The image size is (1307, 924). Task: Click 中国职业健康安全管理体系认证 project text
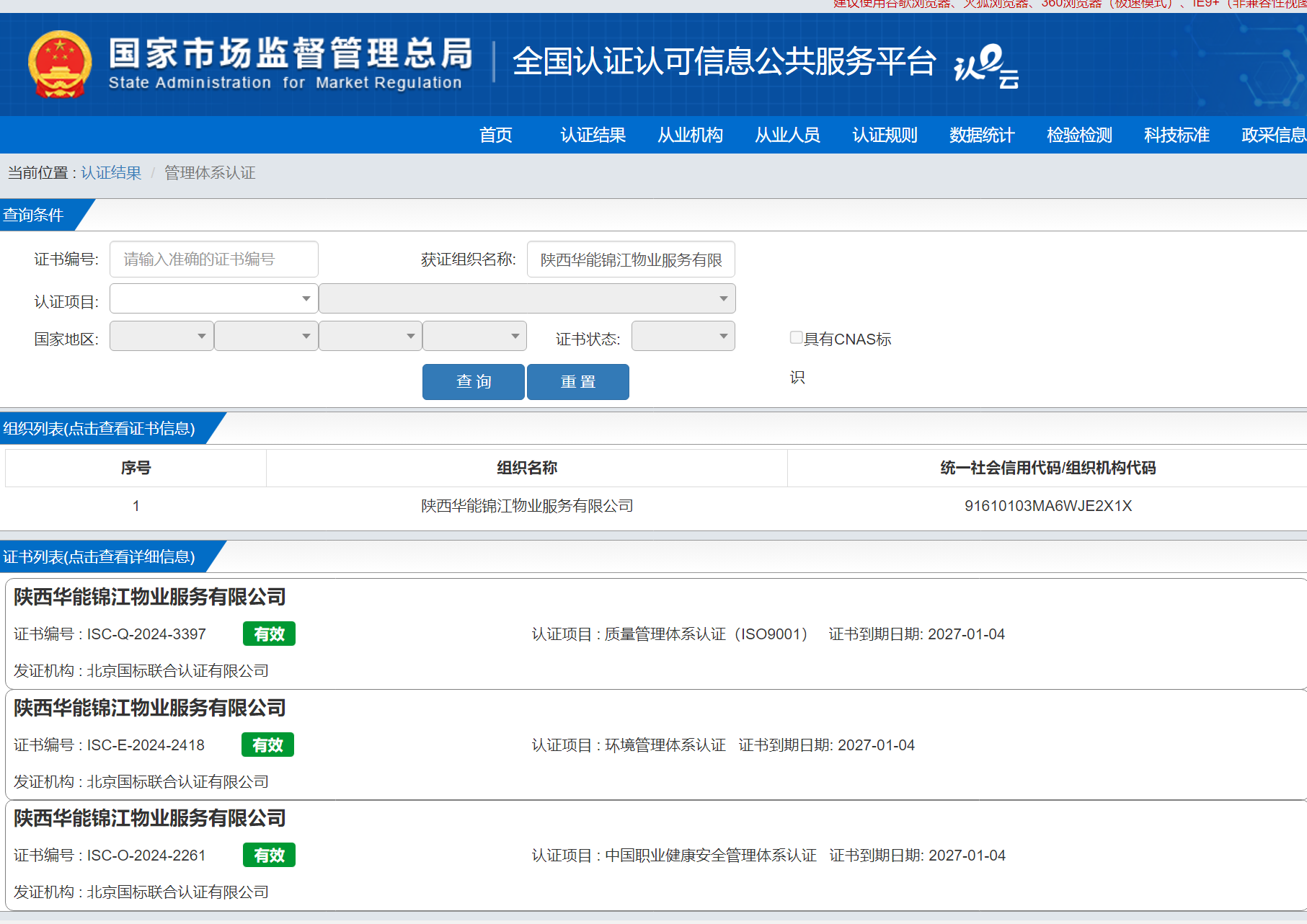point(711,856)
